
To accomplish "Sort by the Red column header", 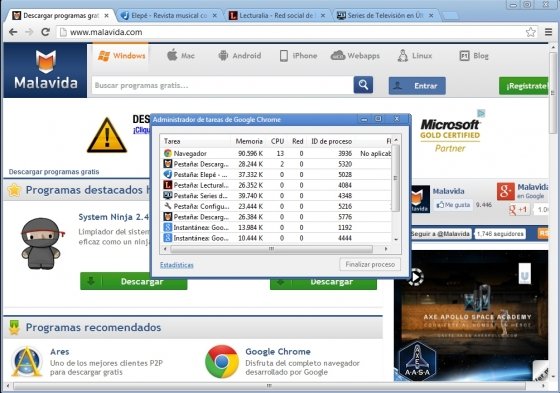I will 298,141.
